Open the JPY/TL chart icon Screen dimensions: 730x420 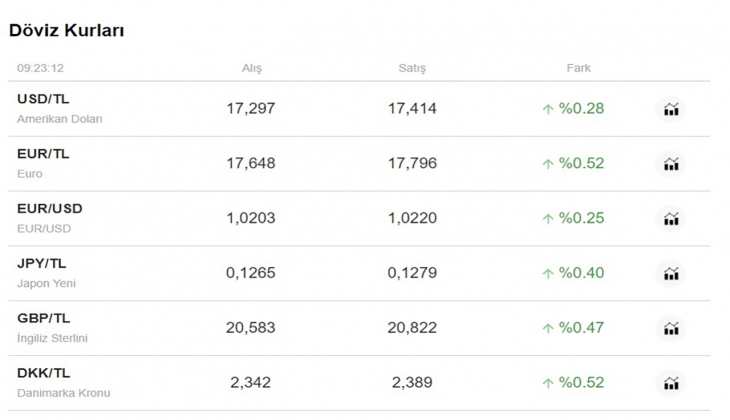click(x=671, y=274)
